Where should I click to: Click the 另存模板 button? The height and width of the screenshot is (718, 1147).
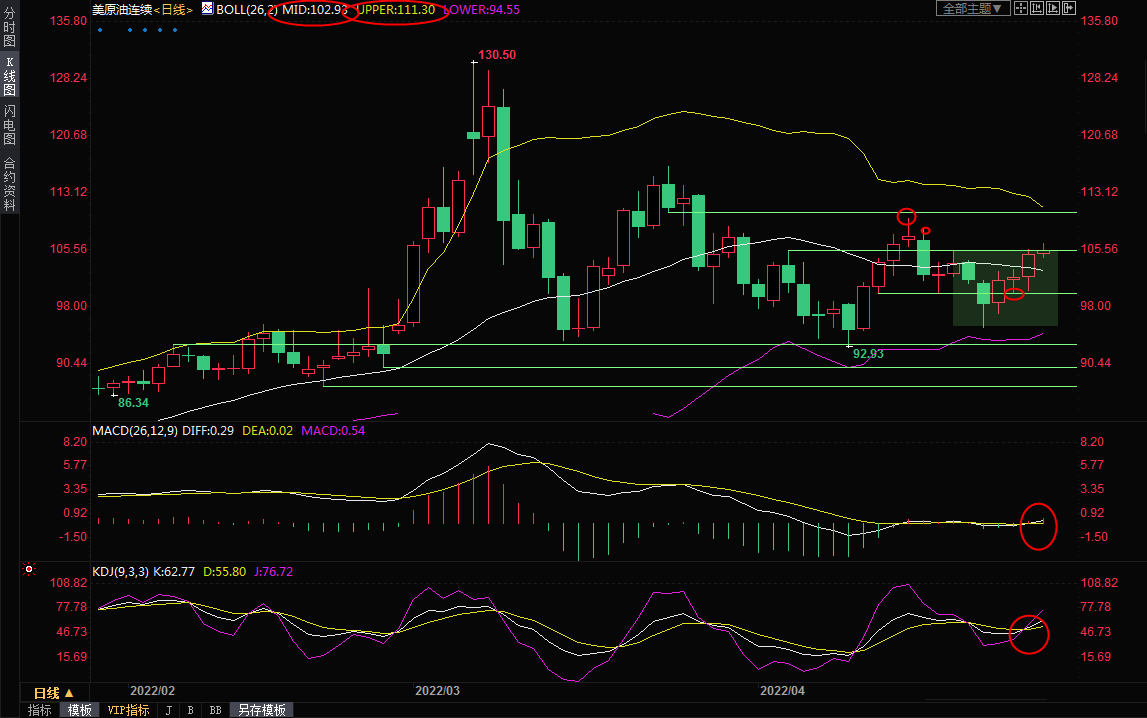tap(261, 710)
